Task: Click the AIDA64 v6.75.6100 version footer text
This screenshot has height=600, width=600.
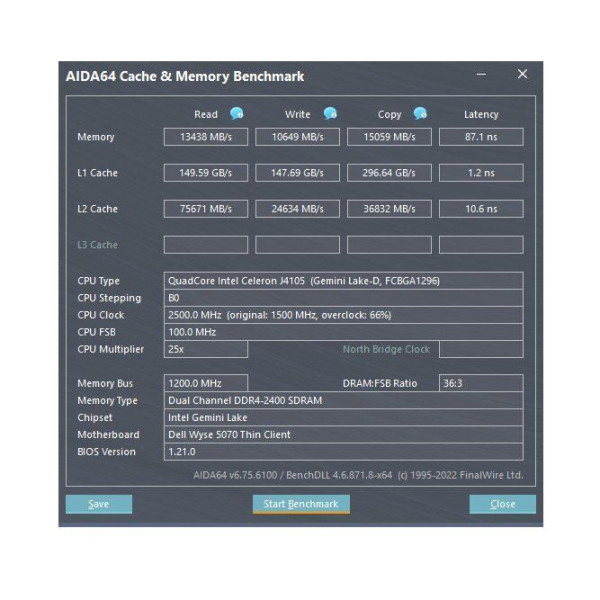Action: 358,475
